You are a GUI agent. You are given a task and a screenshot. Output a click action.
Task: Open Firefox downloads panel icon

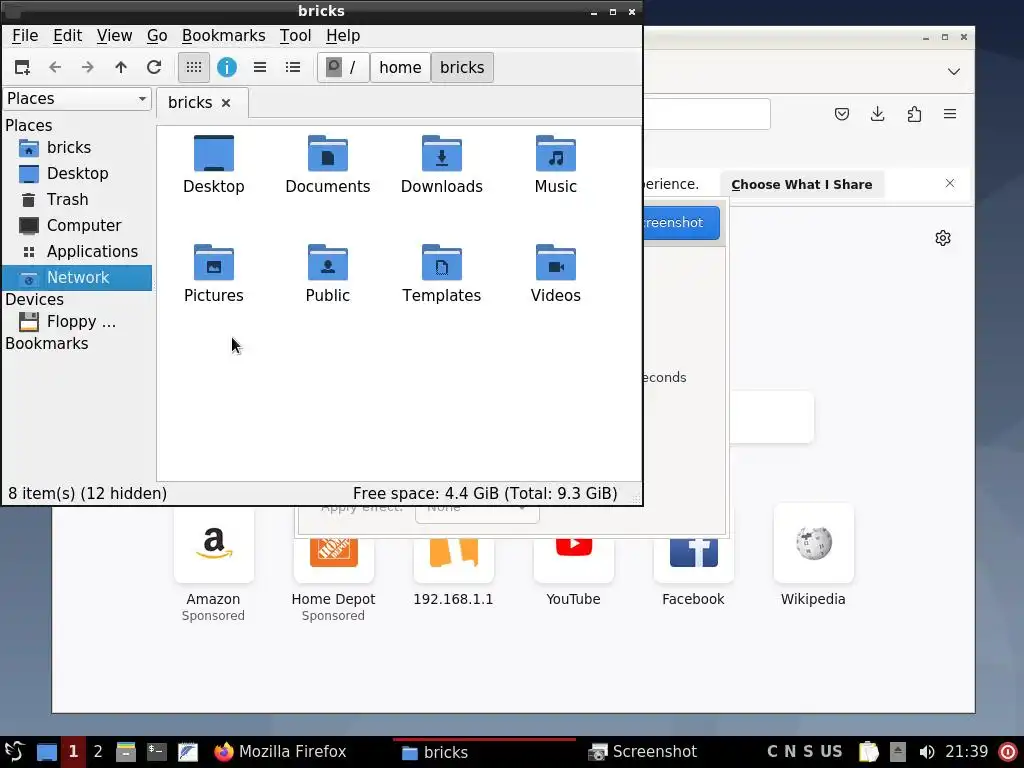(878, 114)
